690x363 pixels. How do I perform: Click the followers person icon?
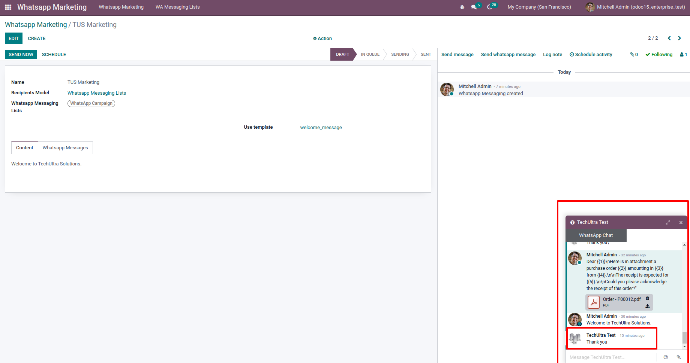683,55
